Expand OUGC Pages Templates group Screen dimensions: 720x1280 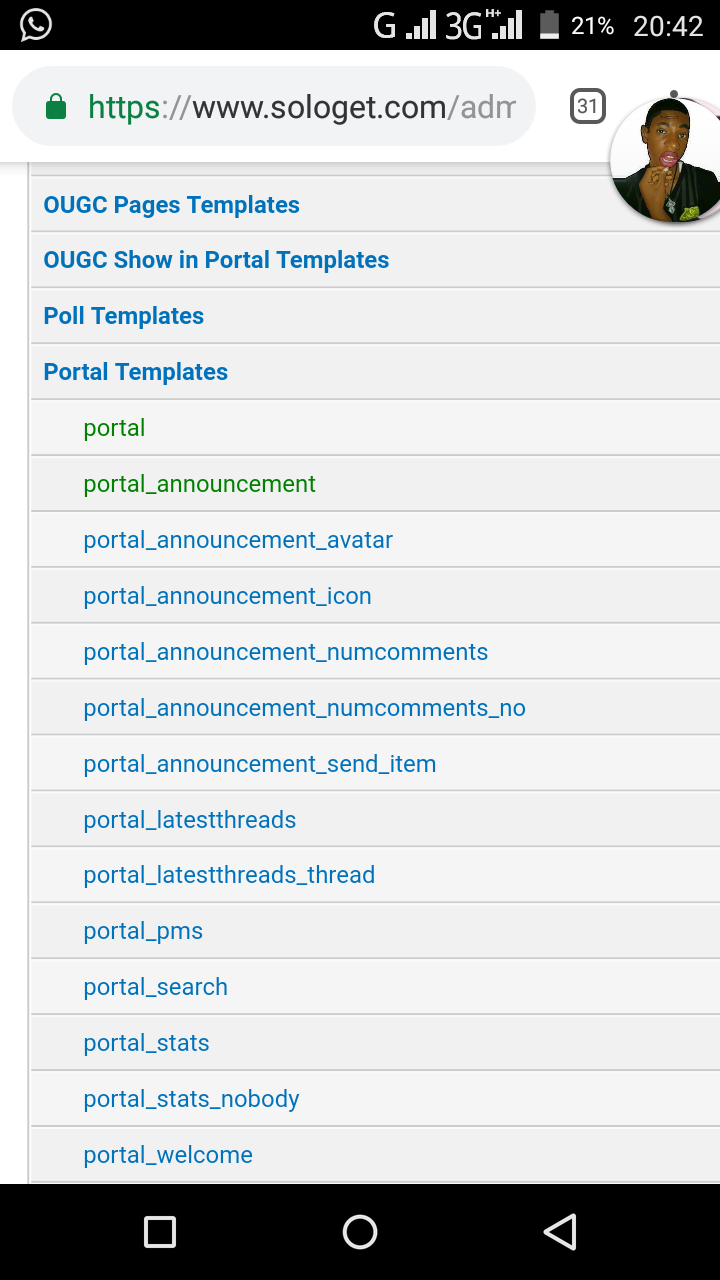coord(172,205)
